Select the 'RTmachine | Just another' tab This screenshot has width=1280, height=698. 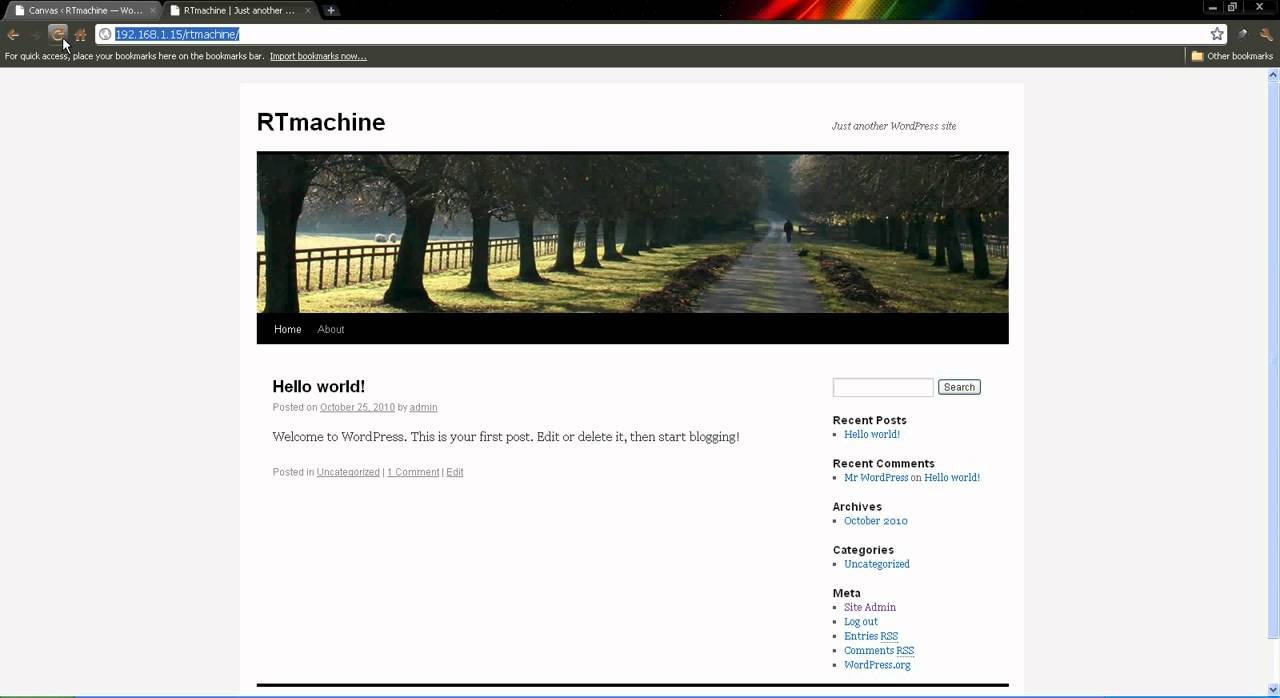pos(239,10)
